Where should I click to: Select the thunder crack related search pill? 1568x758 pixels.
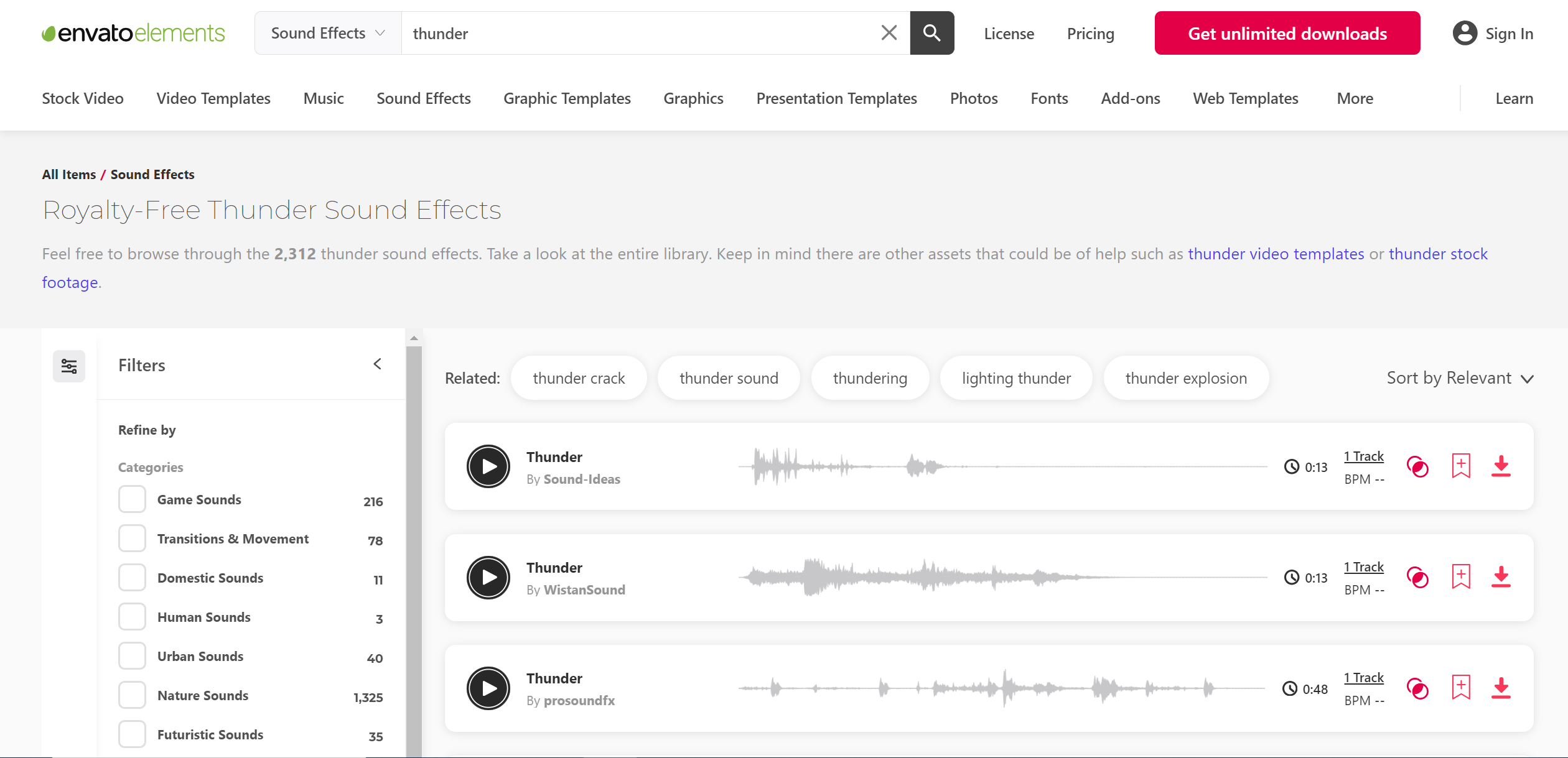coord(579,377)
